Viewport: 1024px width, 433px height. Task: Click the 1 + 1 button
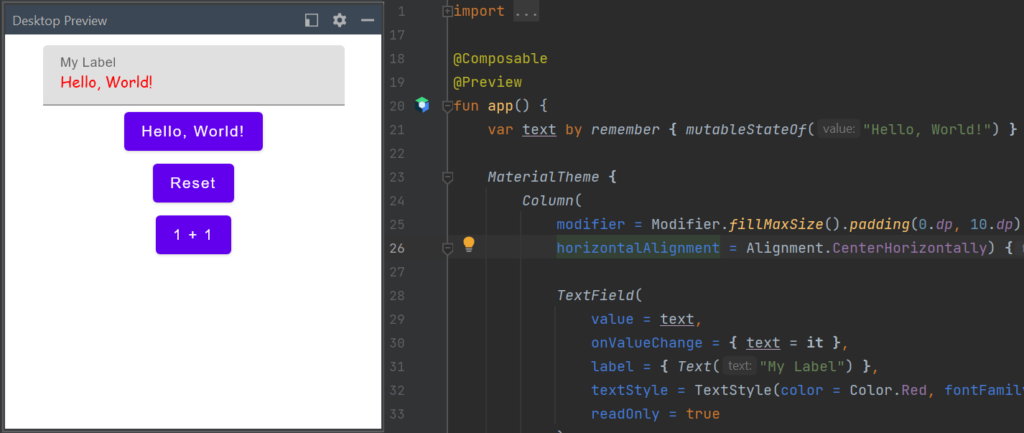(x=193, y=234)
